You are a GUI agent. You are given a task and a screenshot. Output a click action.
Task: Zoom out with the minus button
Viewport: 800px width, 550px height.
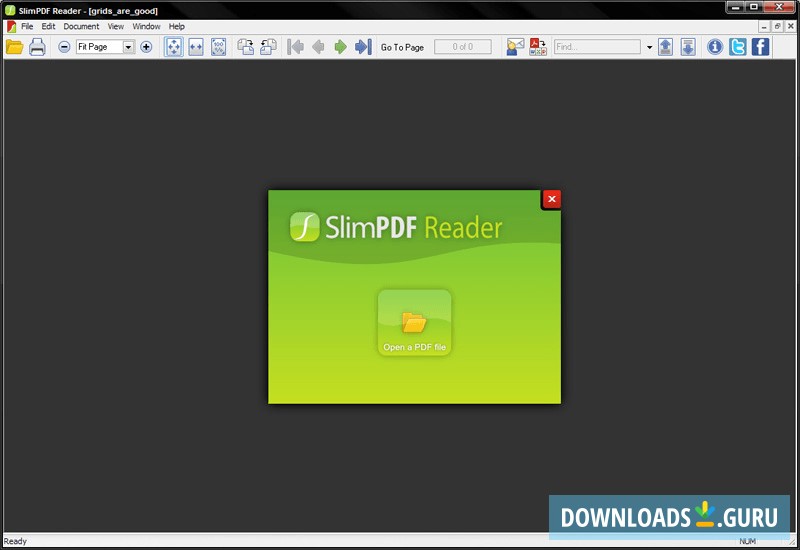(x=64, y=47)
